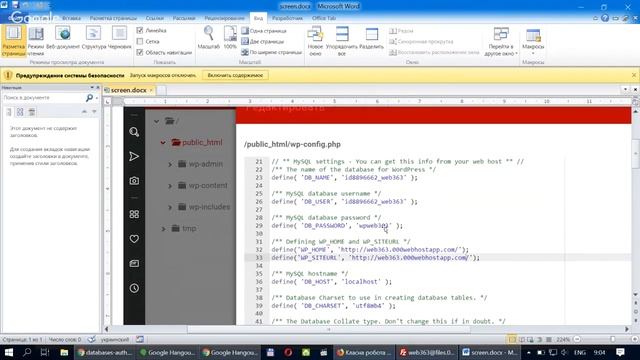
Task: Click the spelling check icon in status bar
Action: (92, 339)
